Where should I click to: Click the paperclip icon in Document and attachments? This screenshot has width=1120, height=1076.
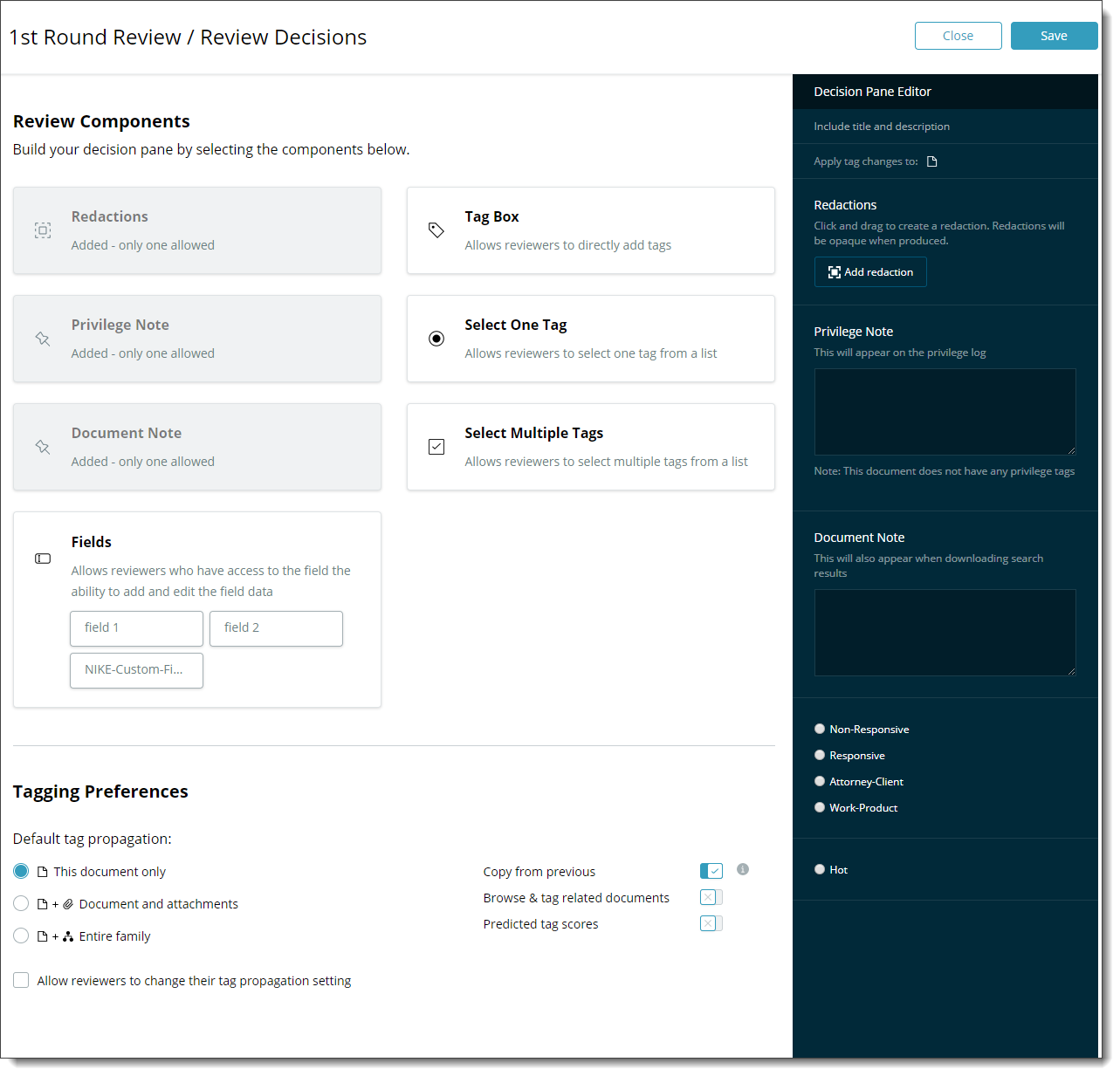pos(68,904)
